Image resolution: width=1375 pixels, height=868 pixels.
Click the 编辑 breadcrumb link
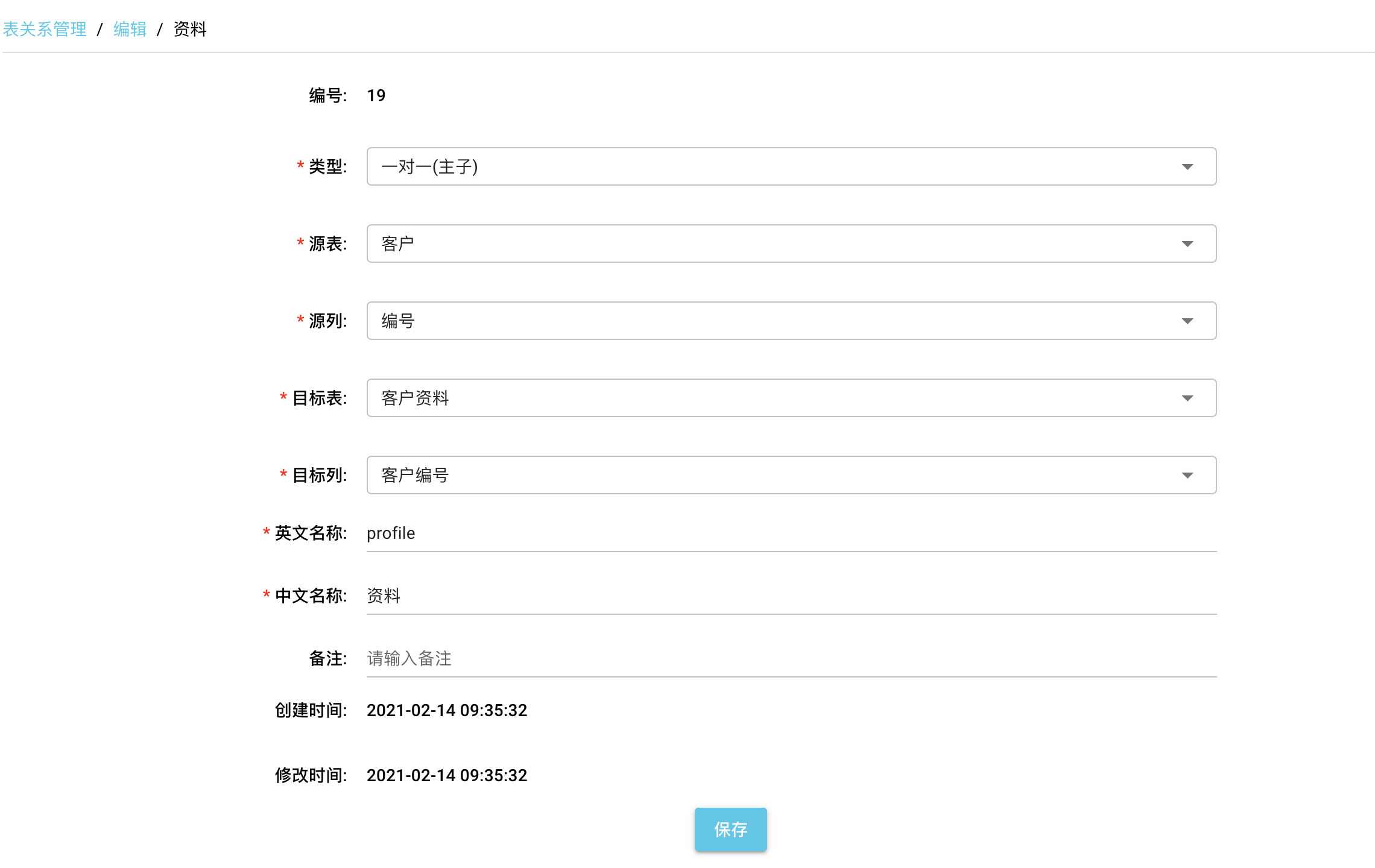130,29
